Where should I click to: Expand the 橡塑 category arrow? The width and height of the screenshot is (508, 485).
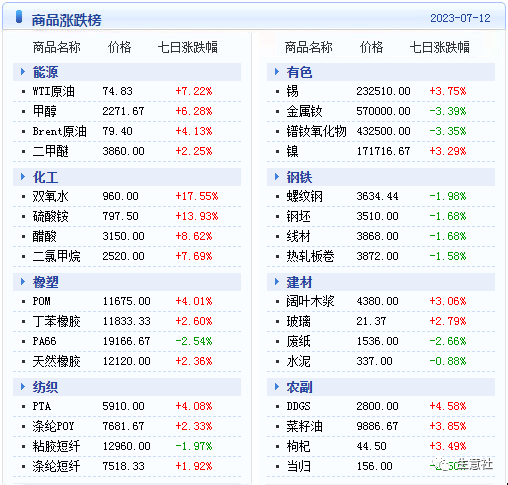tap(23, 282)
